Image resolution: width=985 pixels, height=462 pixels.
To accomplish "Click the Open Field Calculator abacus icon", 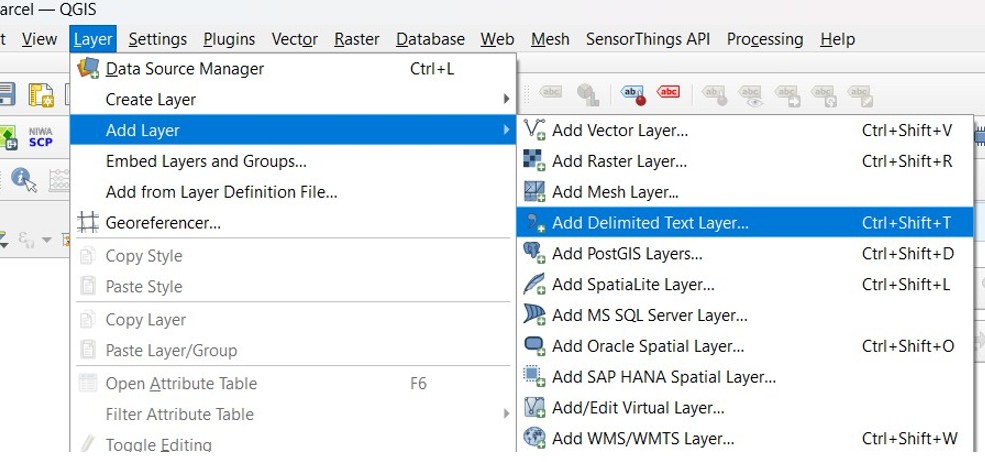I will tap(59, 180).
